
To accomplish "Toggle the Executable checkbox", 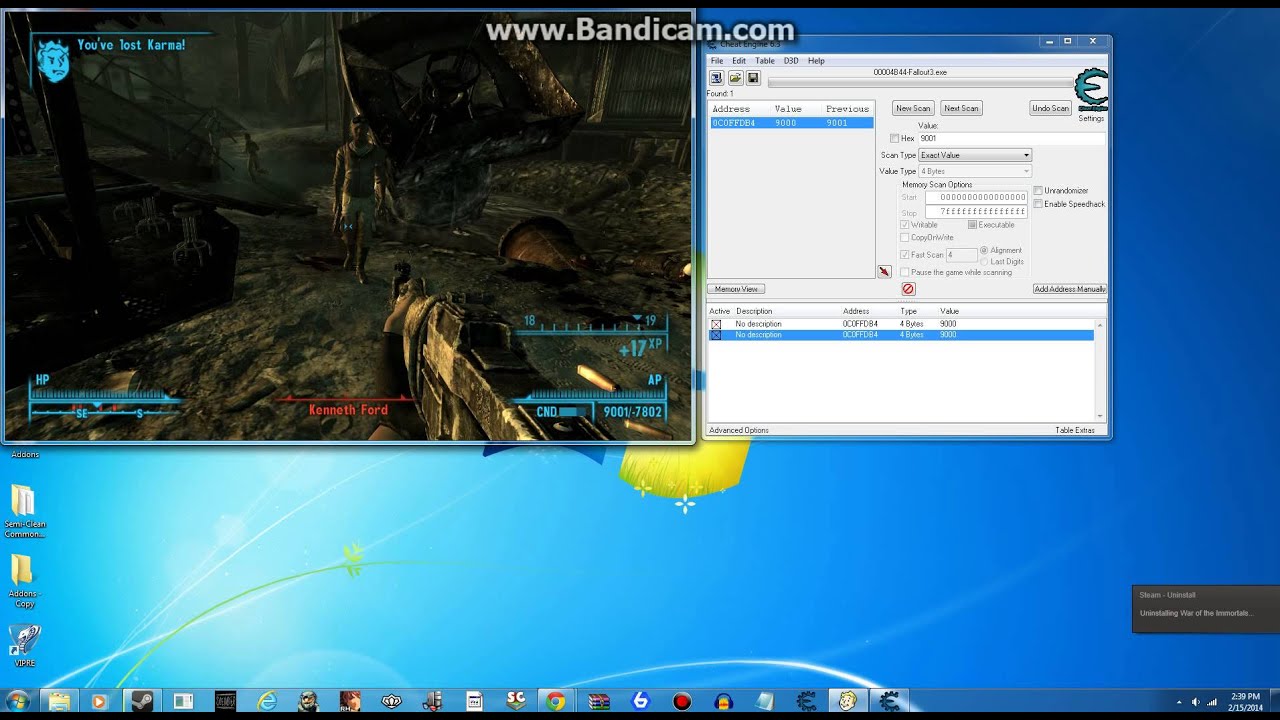I will (x=972, y=225).
